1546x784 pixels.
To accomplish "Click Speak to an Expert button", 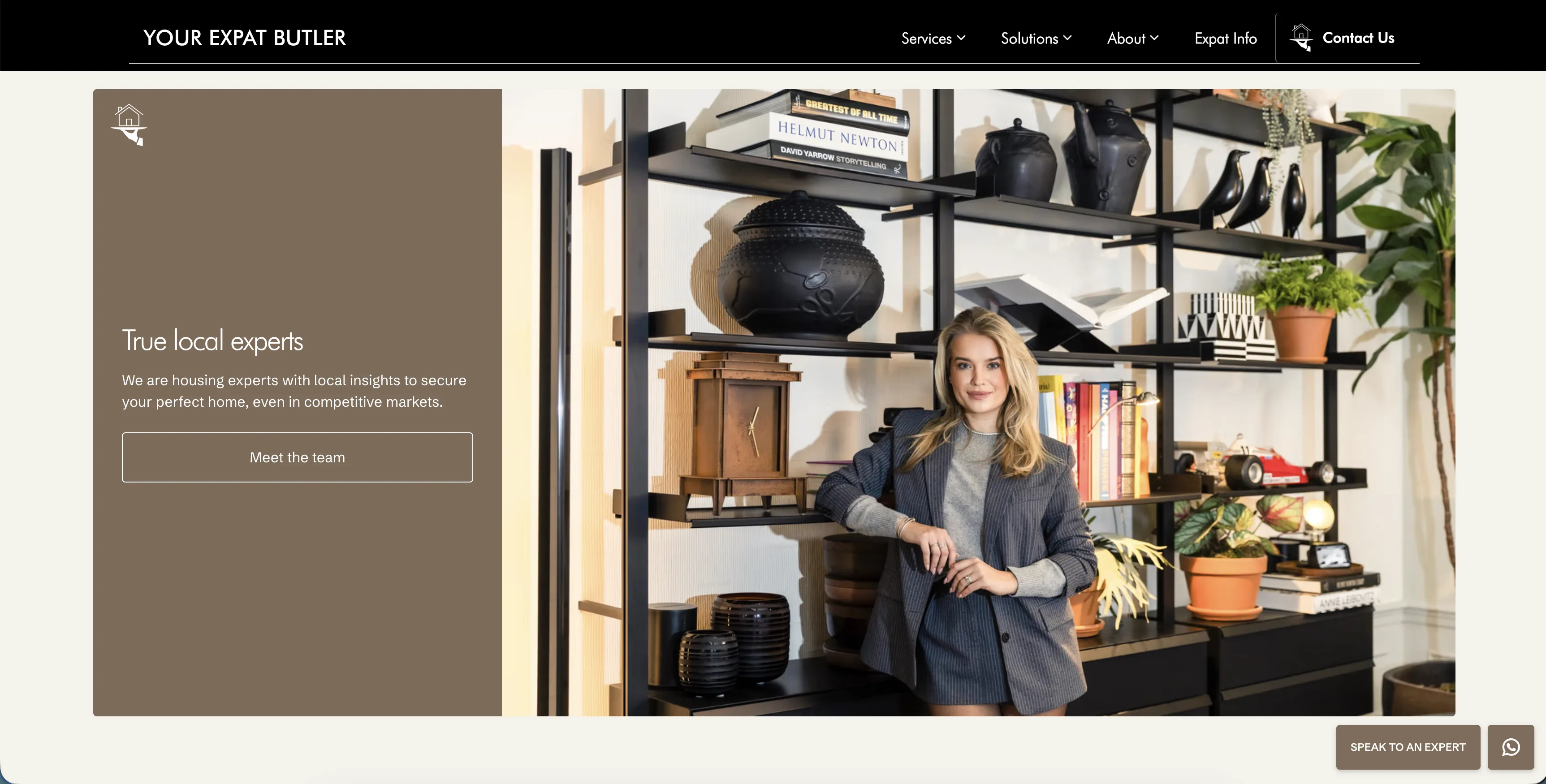I will [1408, 747].
